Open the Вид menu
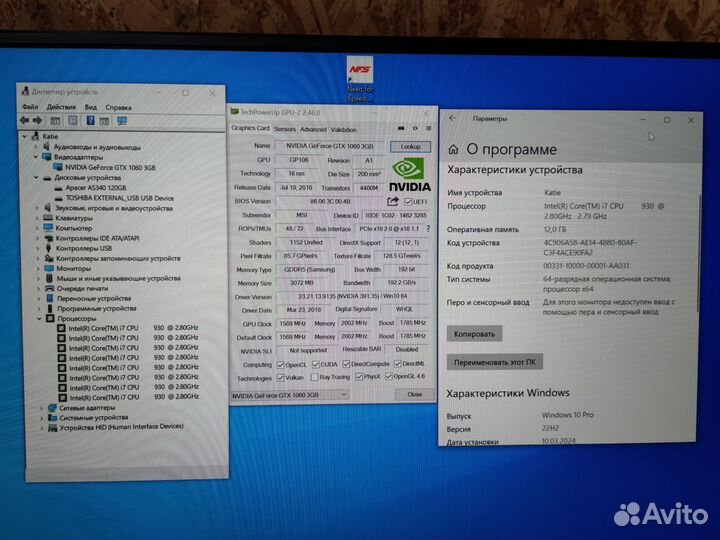The width and height of the screenshot is (720, 540). (90, 107)
